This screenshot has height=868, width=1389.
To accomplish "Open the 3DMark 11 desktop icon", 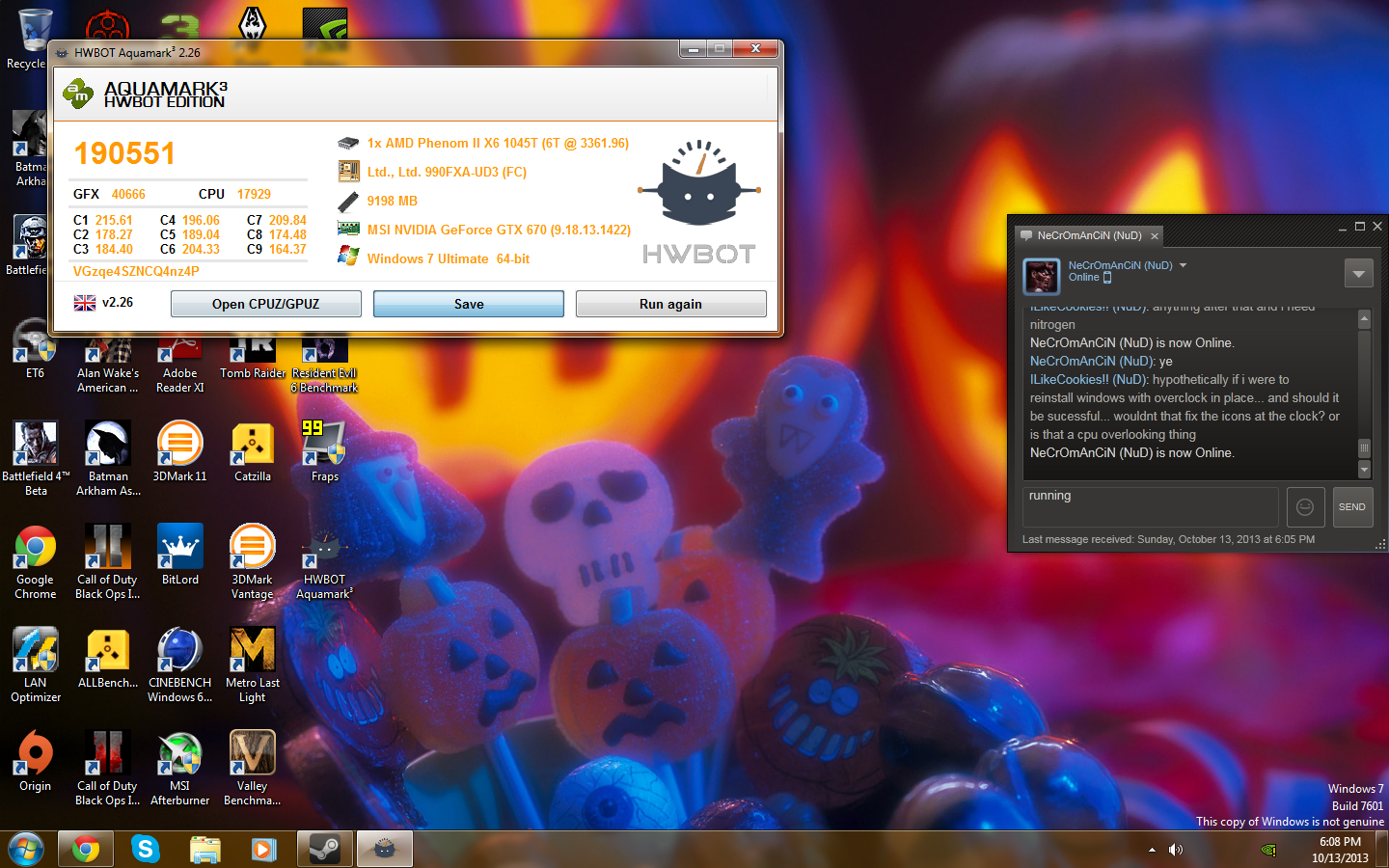I will 179,452.
